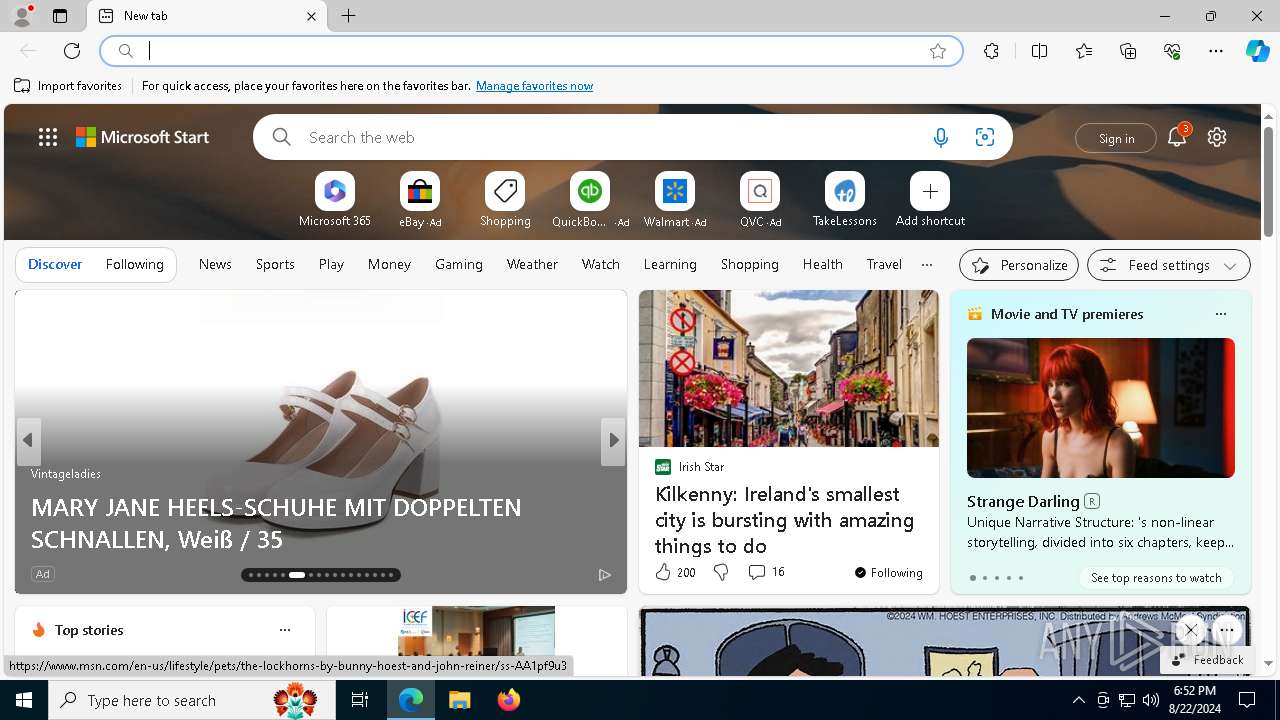Dislike the Kilkenny article
Image resolution: width=1280 pixels, height=720 pixels.
click(721, 572)
